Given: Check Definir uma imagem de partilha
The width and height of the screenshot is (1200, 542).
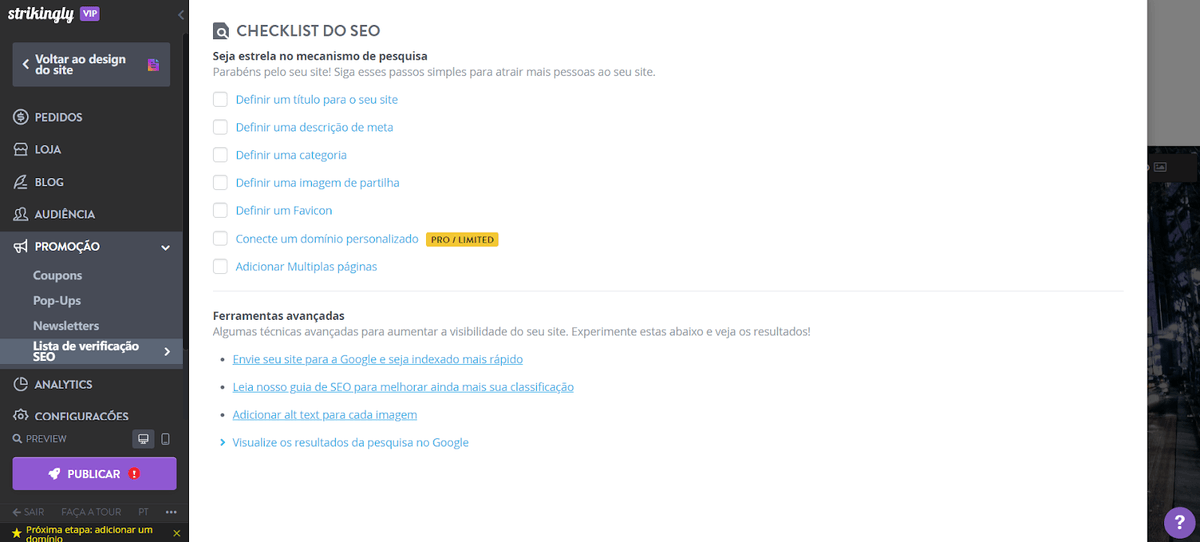Looking at the screenshot, I should [x=220, y=183].
